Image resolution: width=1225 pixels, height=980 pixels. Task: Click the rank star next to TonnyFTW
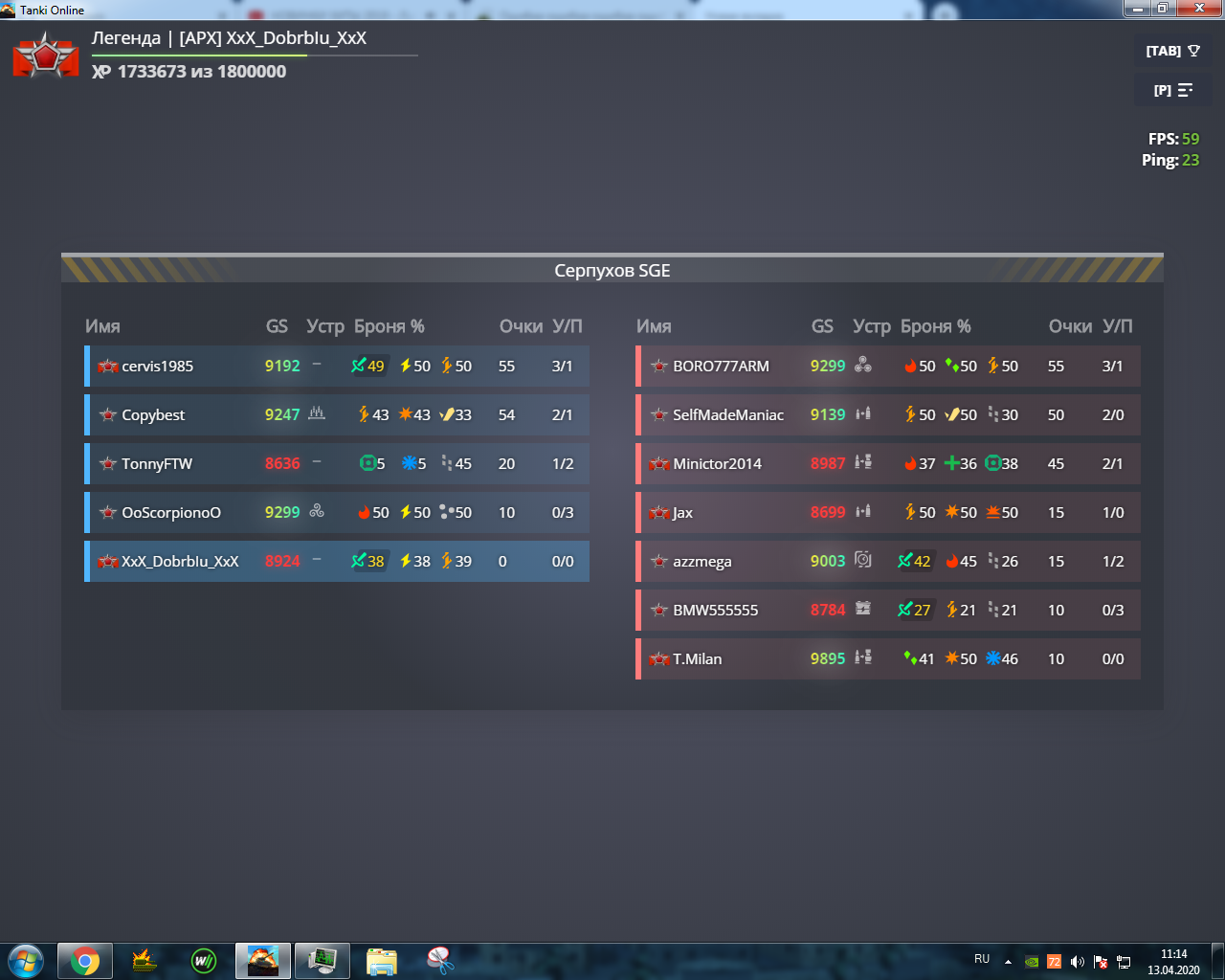(107, 463)
